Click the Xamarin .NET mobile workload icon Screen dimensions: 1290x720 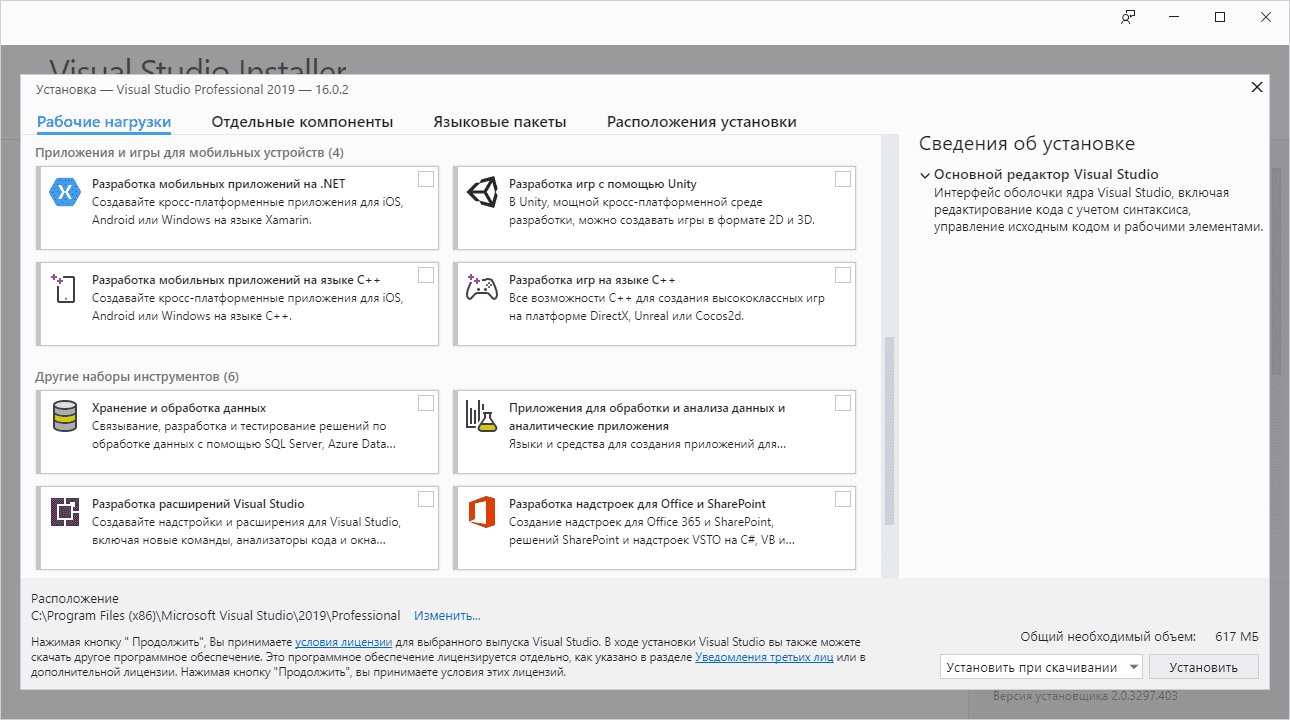point(65,192)
